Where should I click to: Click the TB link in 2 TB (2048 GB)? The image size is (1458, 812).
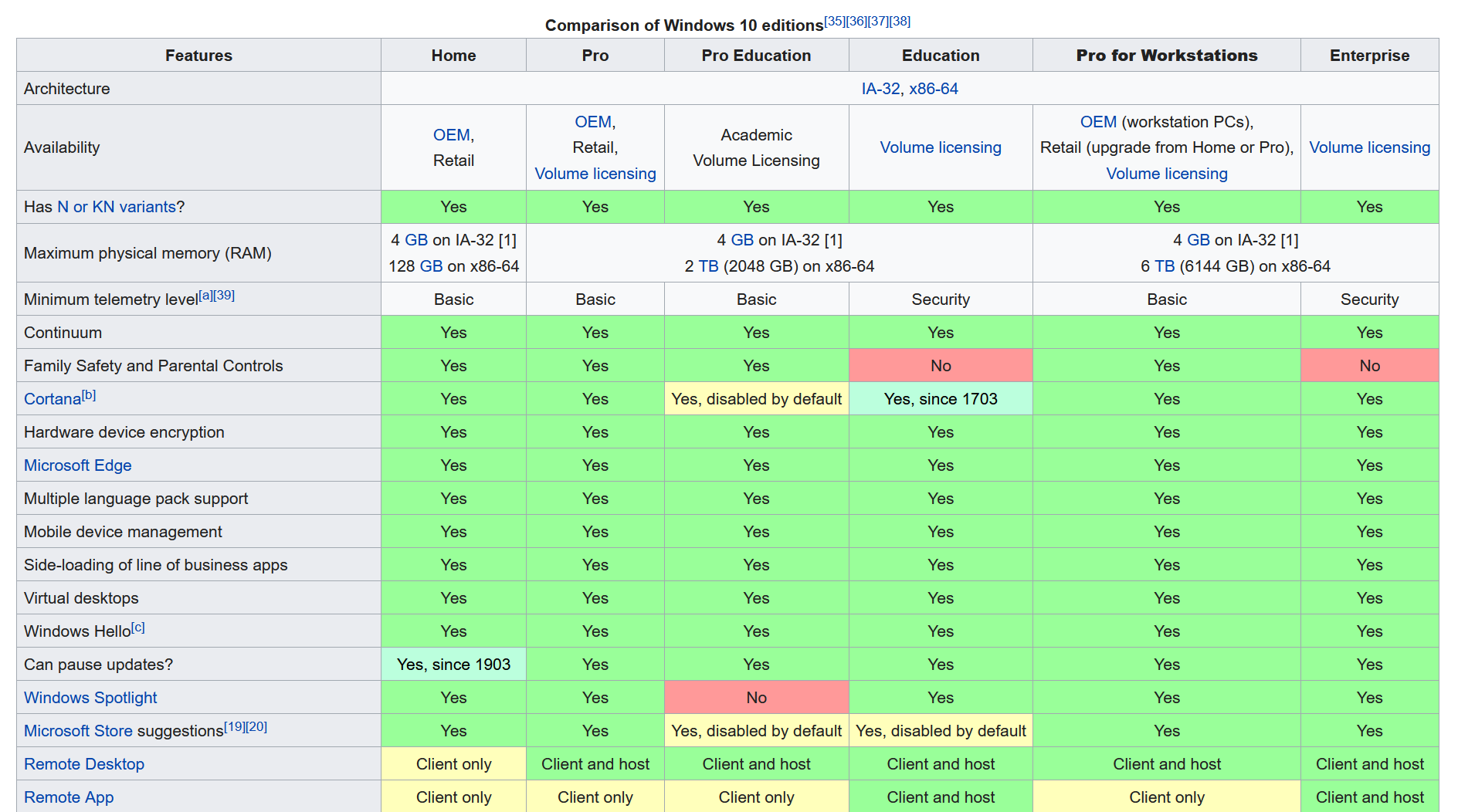(709, 266)
